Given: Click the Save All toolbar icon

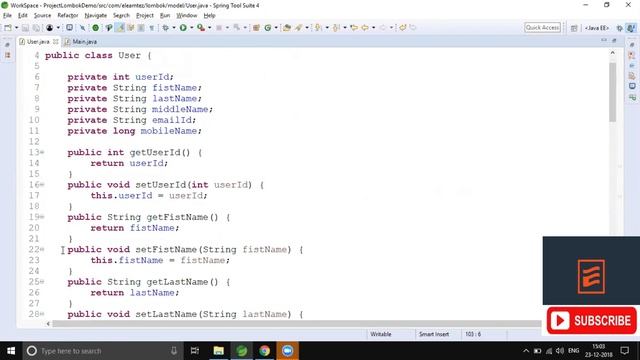Looking at the screenshot, I should point(36,28).
